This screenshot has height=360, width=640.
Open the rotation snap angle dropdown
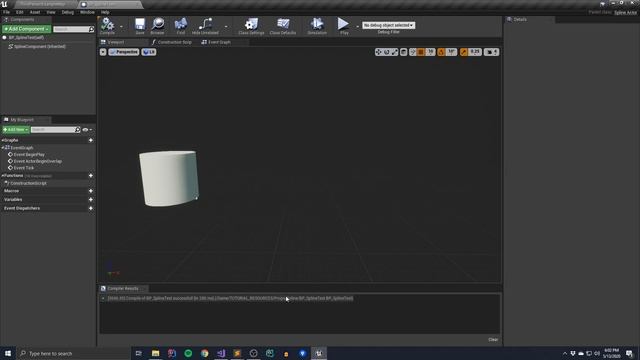point(451,52)
